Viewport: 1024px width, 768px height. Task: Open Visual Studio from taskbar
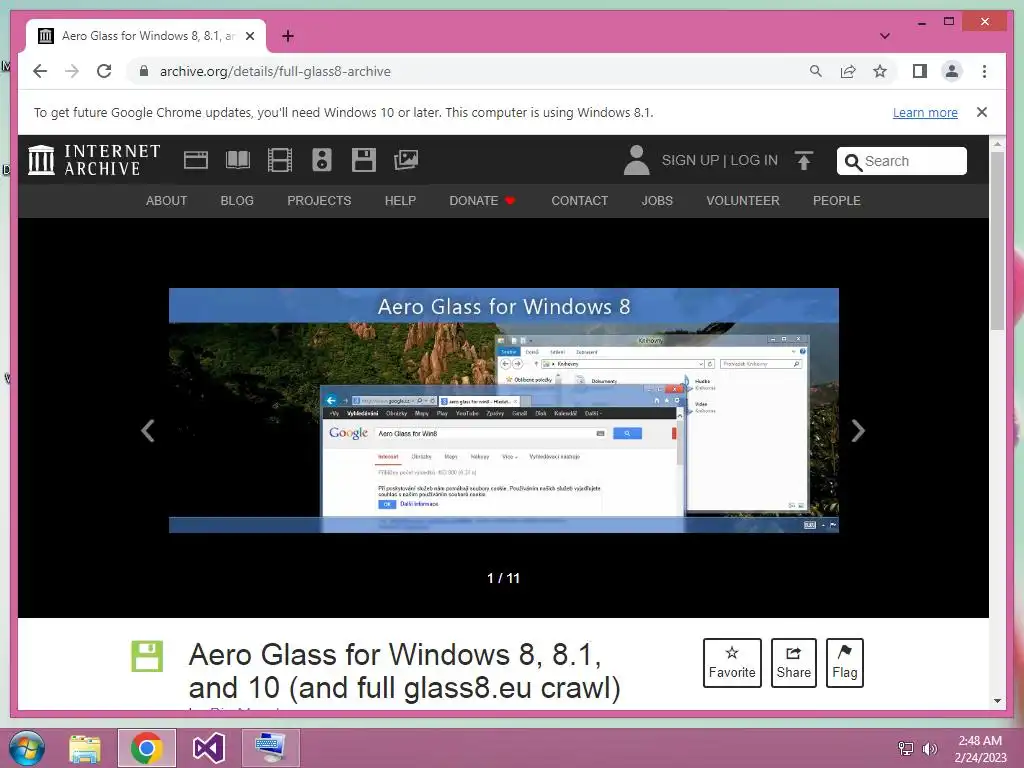tap(209, 748)
